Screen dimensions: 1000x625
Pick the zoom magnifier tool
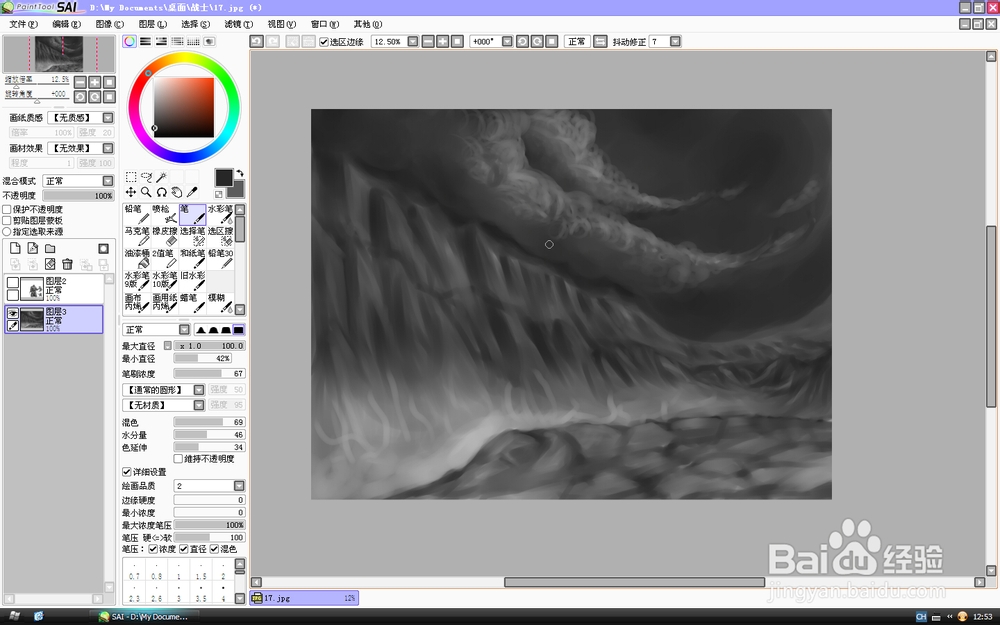[x=146, y=192]
